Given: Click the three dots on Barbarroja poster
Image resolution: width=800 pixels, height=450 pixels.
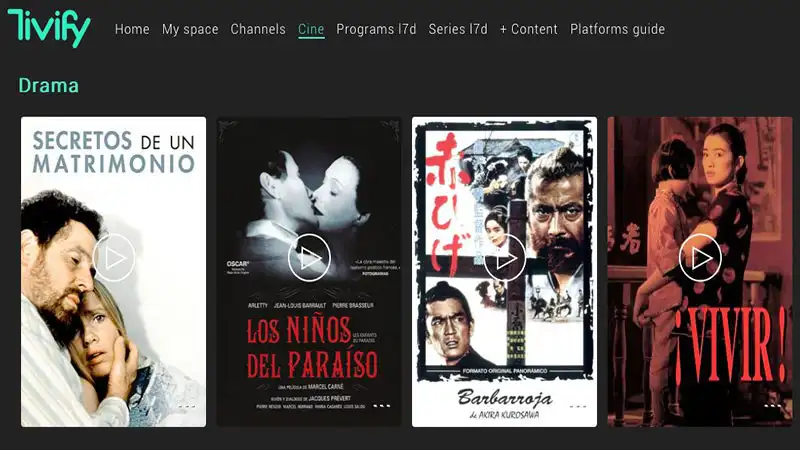Looking at the screenshot, I should (x=577, y=406).
